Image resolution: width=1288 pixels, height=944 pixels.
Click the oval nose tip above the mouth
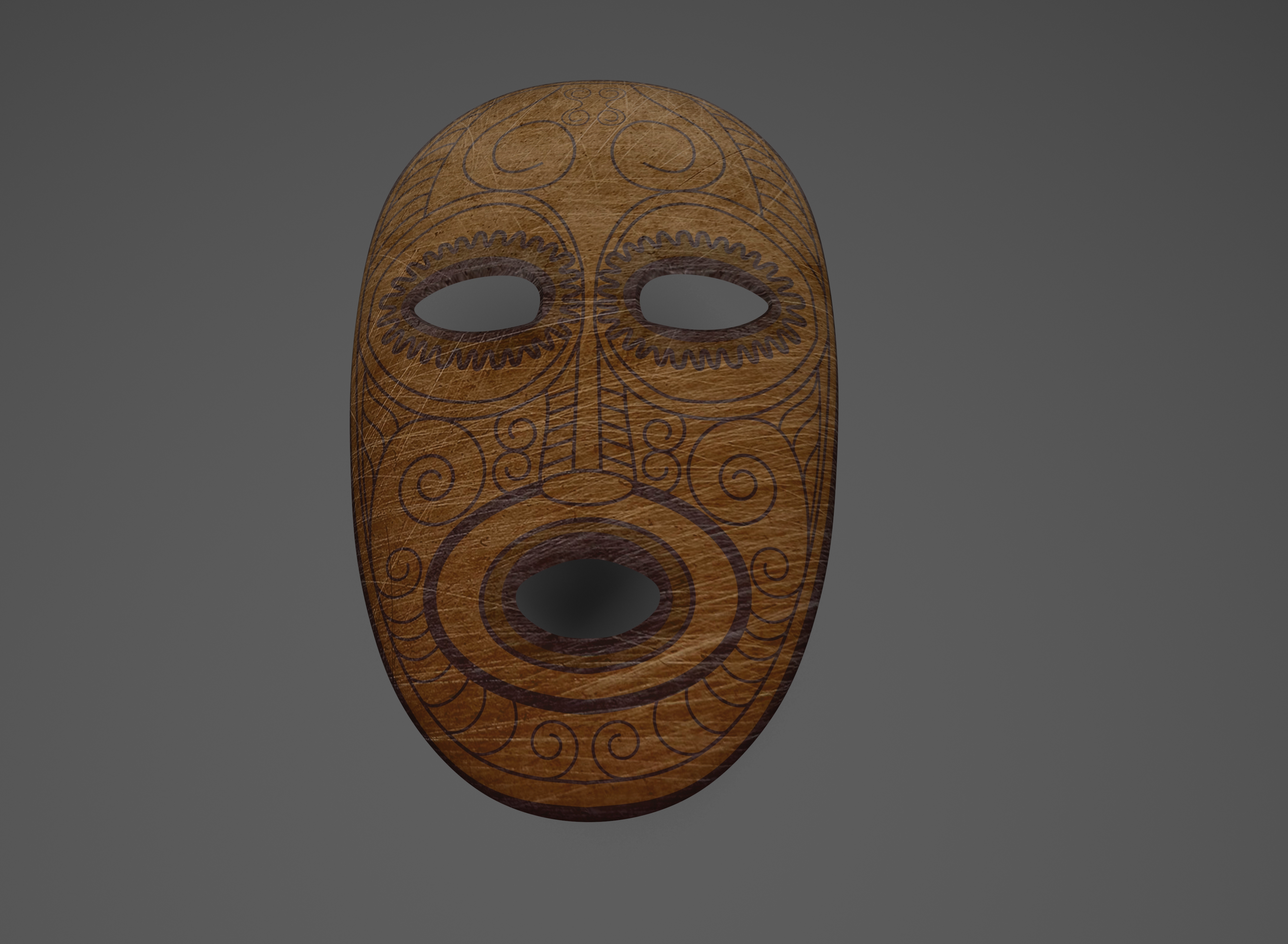pos(587,488)
